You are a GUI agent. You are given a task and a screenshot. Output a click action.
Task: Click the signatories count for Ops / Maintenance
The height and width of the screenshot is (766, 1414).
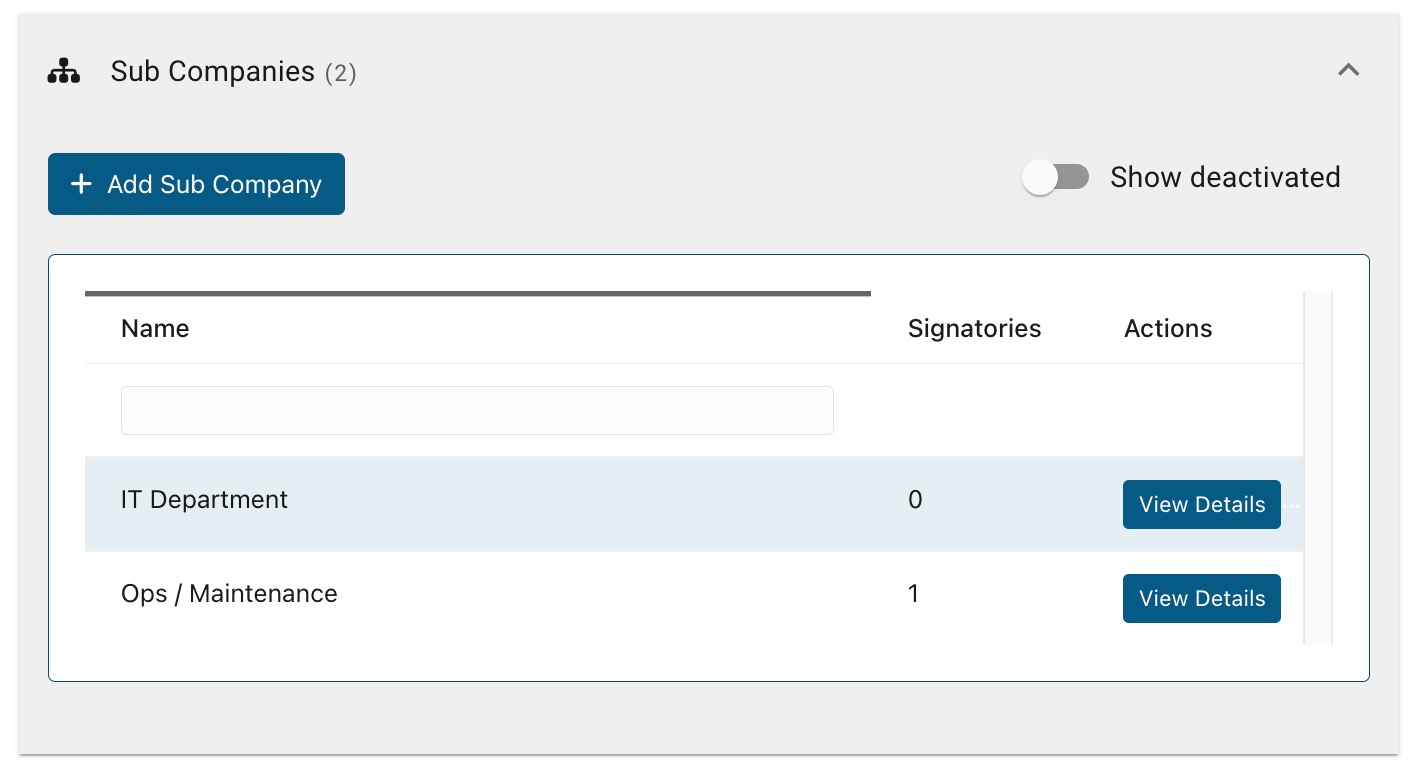[x=913, y=594]
